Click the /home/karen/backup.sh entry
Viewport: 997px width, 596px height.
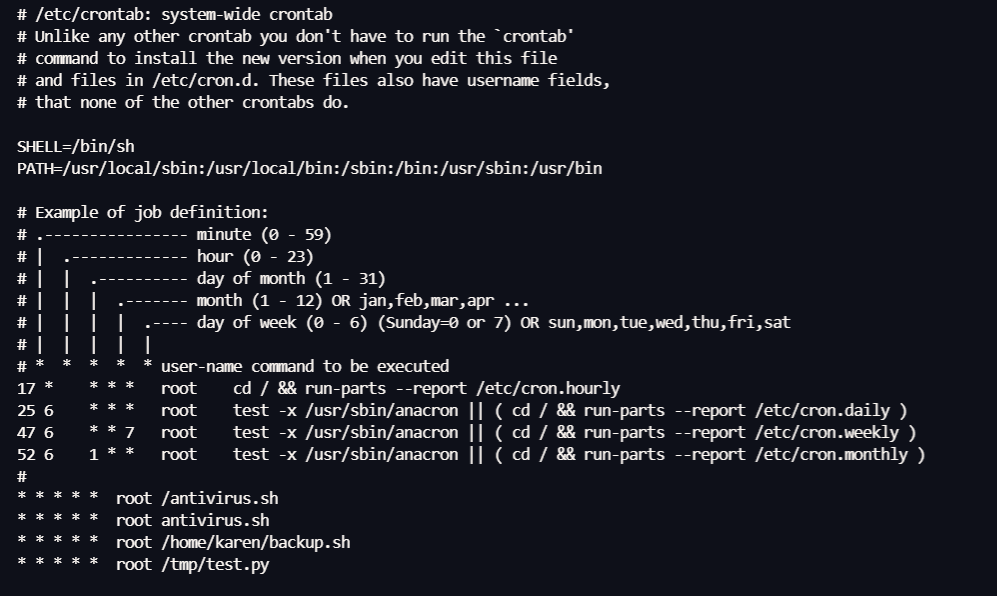[255, 542]
